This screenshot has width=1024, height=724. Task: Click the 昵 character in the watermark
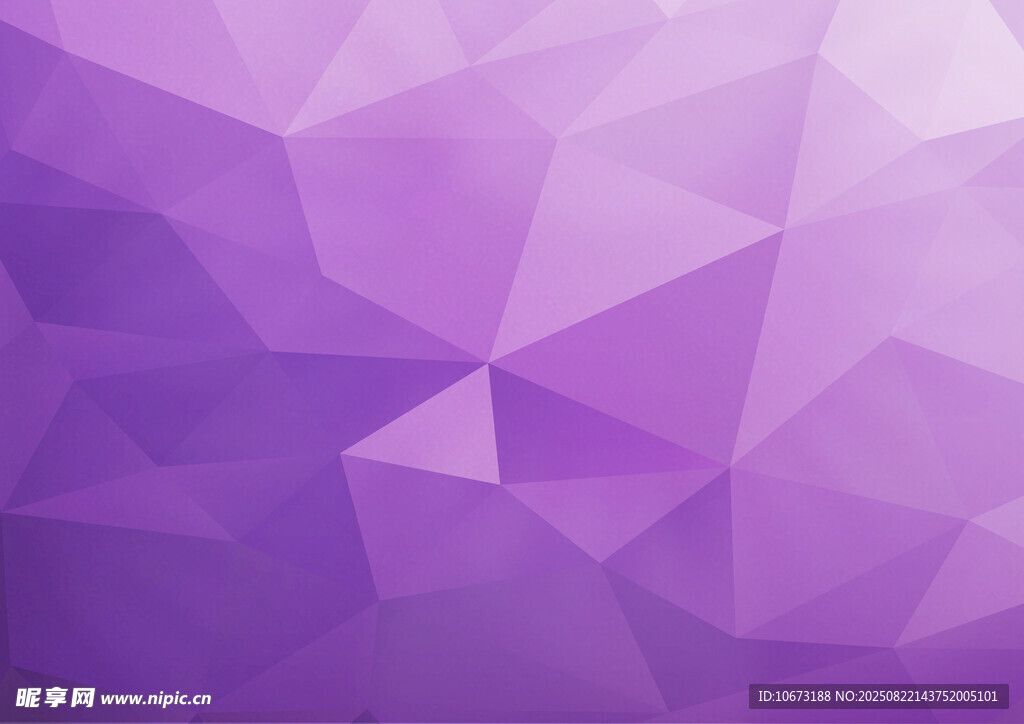[x=28, y=697]
